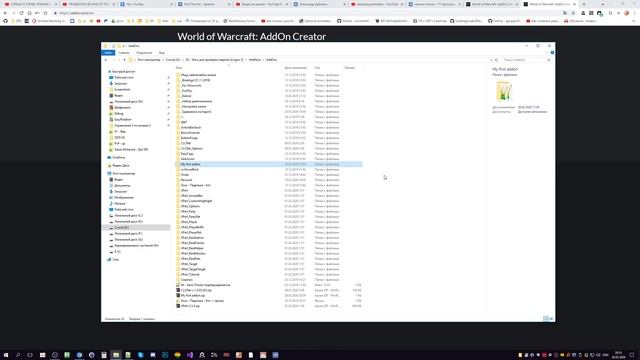Image resolution: width=640 pixels, height=360 pixels.
Task: Select Локальный диск (C:) in sidebar
Action: [x=129, y=216]
